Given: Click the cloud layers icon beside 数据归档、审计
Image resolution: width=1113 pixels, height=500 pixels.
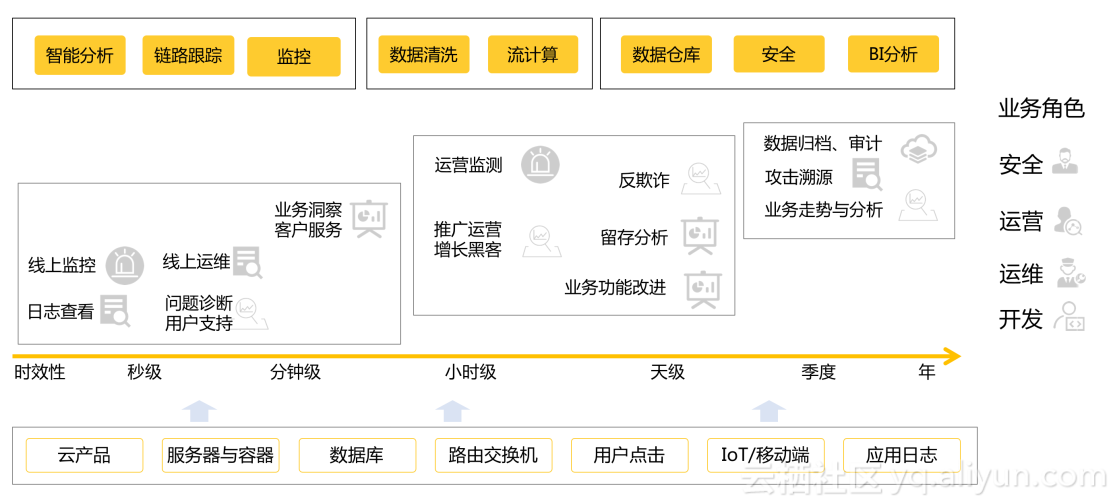Looking at the screenshot, I should (919, 149).
